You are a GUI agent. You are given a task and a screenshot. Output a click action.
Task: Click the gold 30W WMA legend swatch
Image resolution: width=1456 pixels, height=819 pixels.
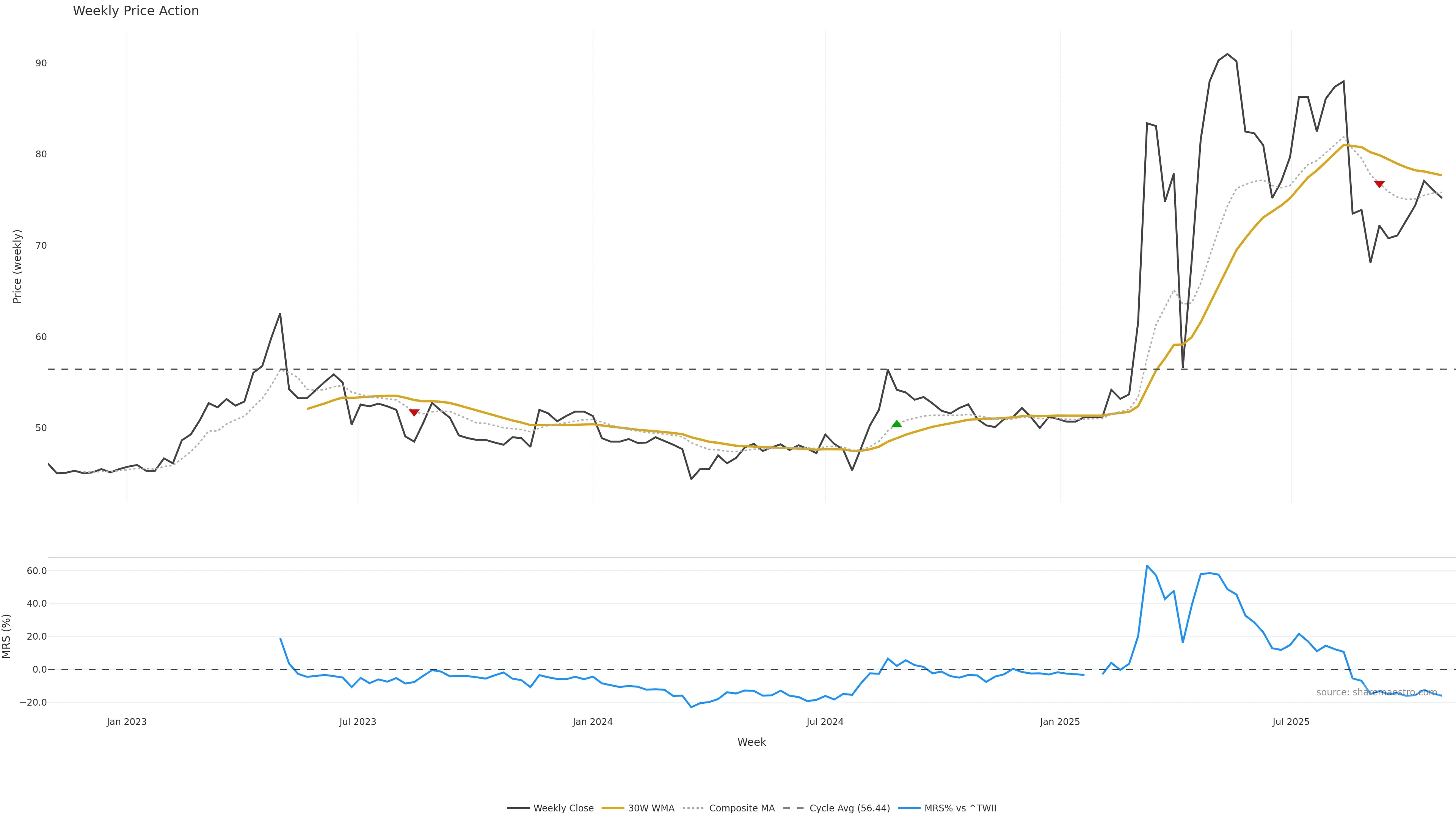coord(613,808)
